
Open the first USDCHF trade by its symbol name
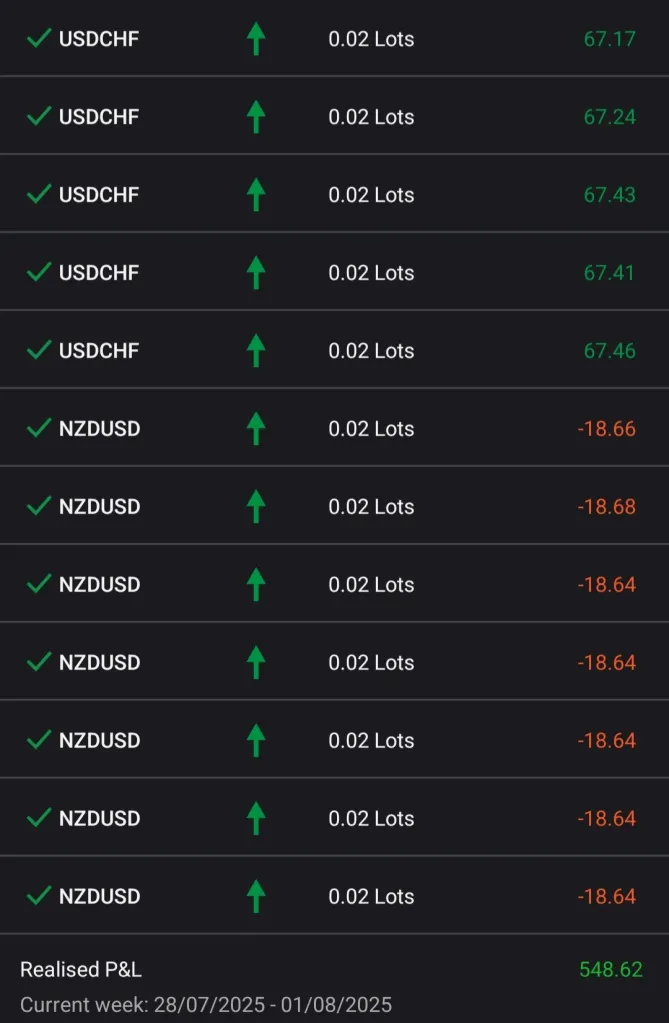[x=98, y=39]
